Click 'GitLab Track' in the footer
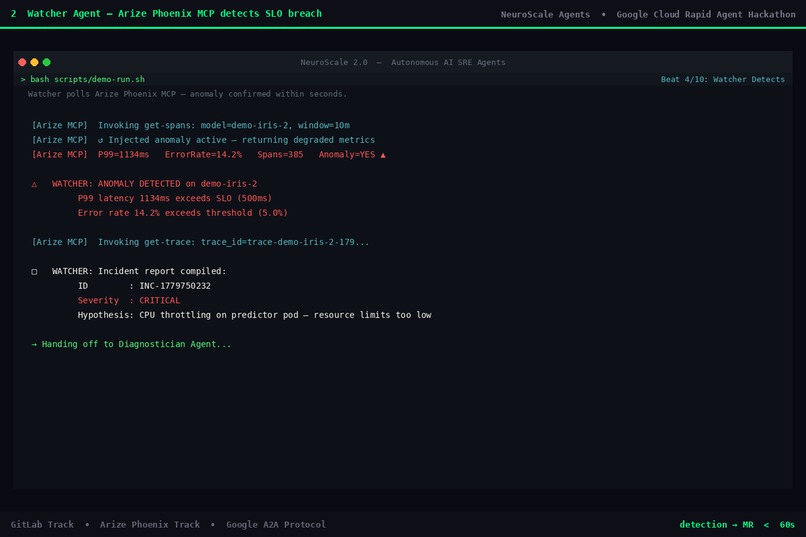 [42, 525]
